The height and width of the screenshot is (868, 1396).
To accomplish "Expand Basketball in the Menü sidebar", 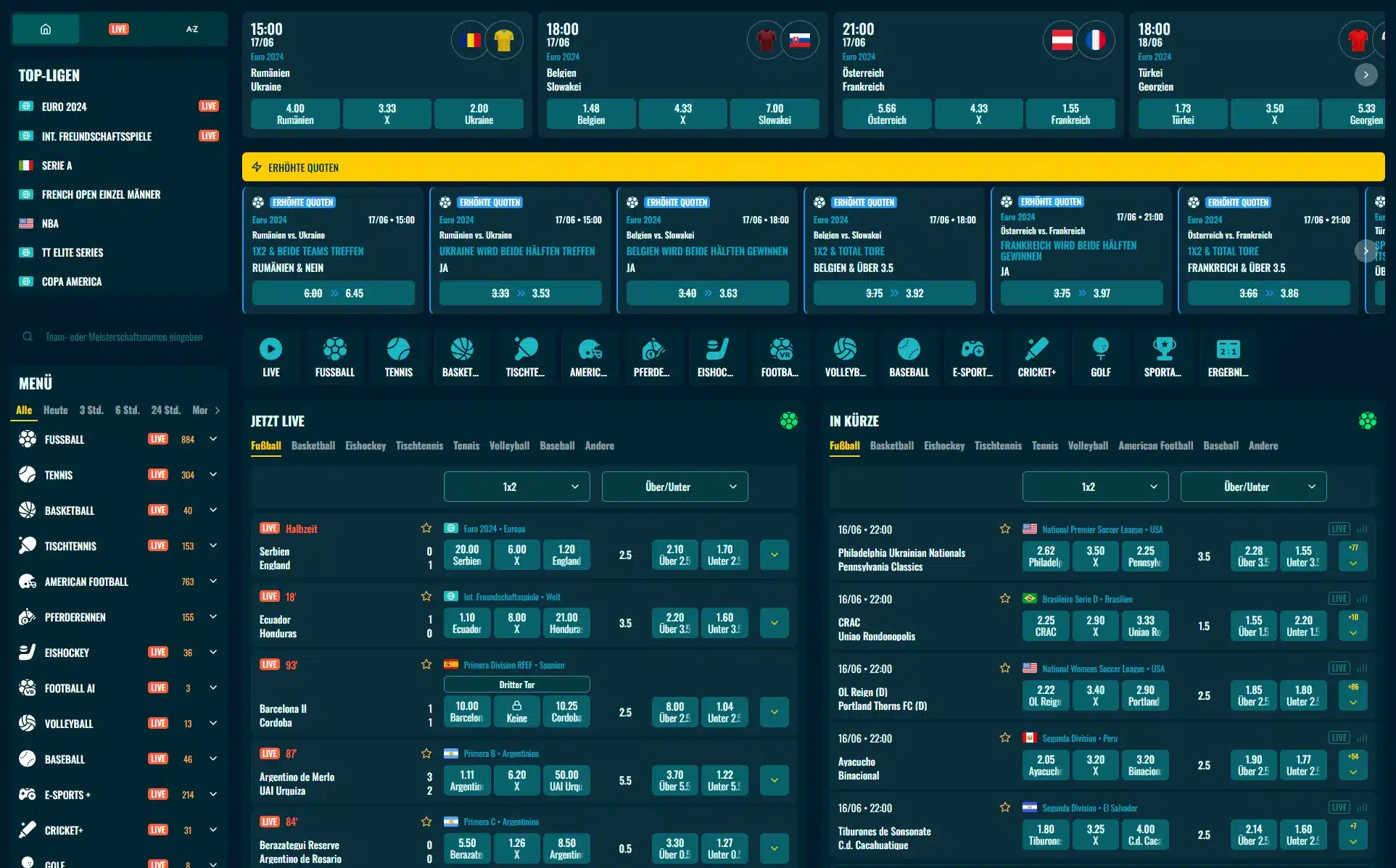I will pos(213,510).
